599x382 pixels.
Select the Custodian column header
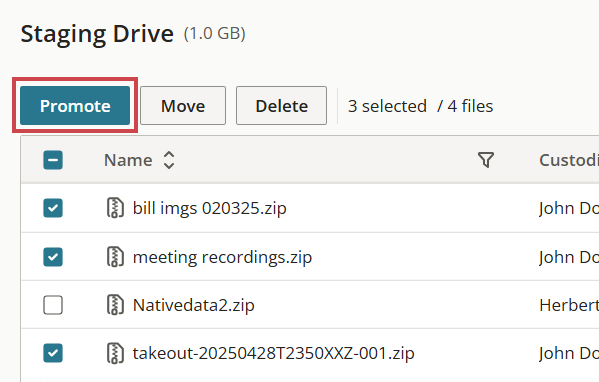coord(569,160)
